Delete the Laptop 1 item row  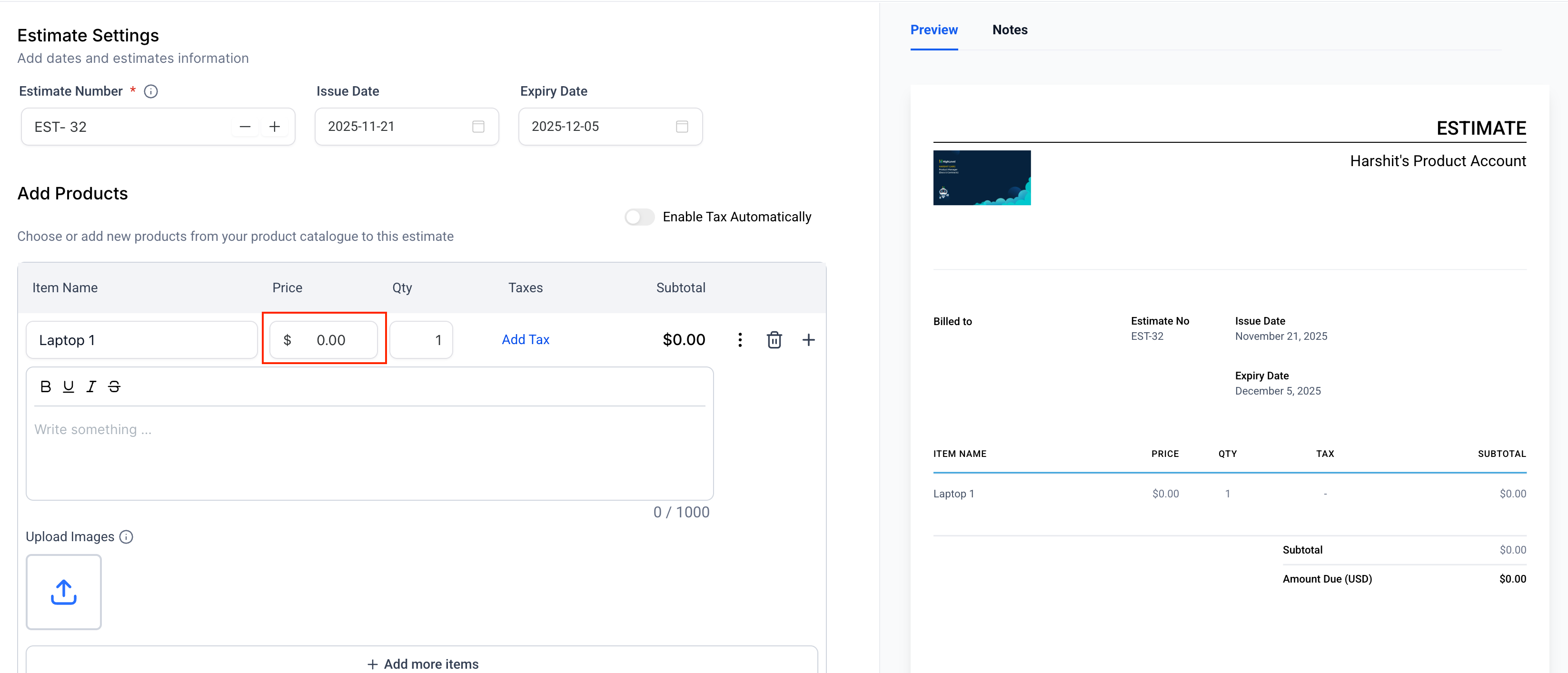(774, 339)
